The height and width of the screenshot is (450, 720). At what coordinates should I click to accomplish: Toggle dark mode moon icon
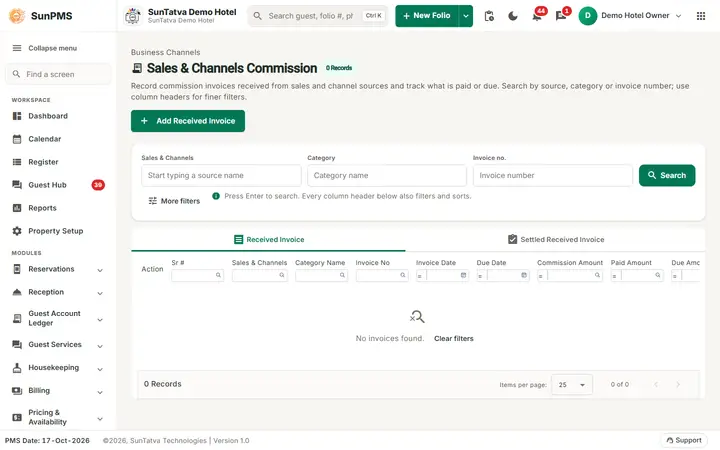point(513,16)
